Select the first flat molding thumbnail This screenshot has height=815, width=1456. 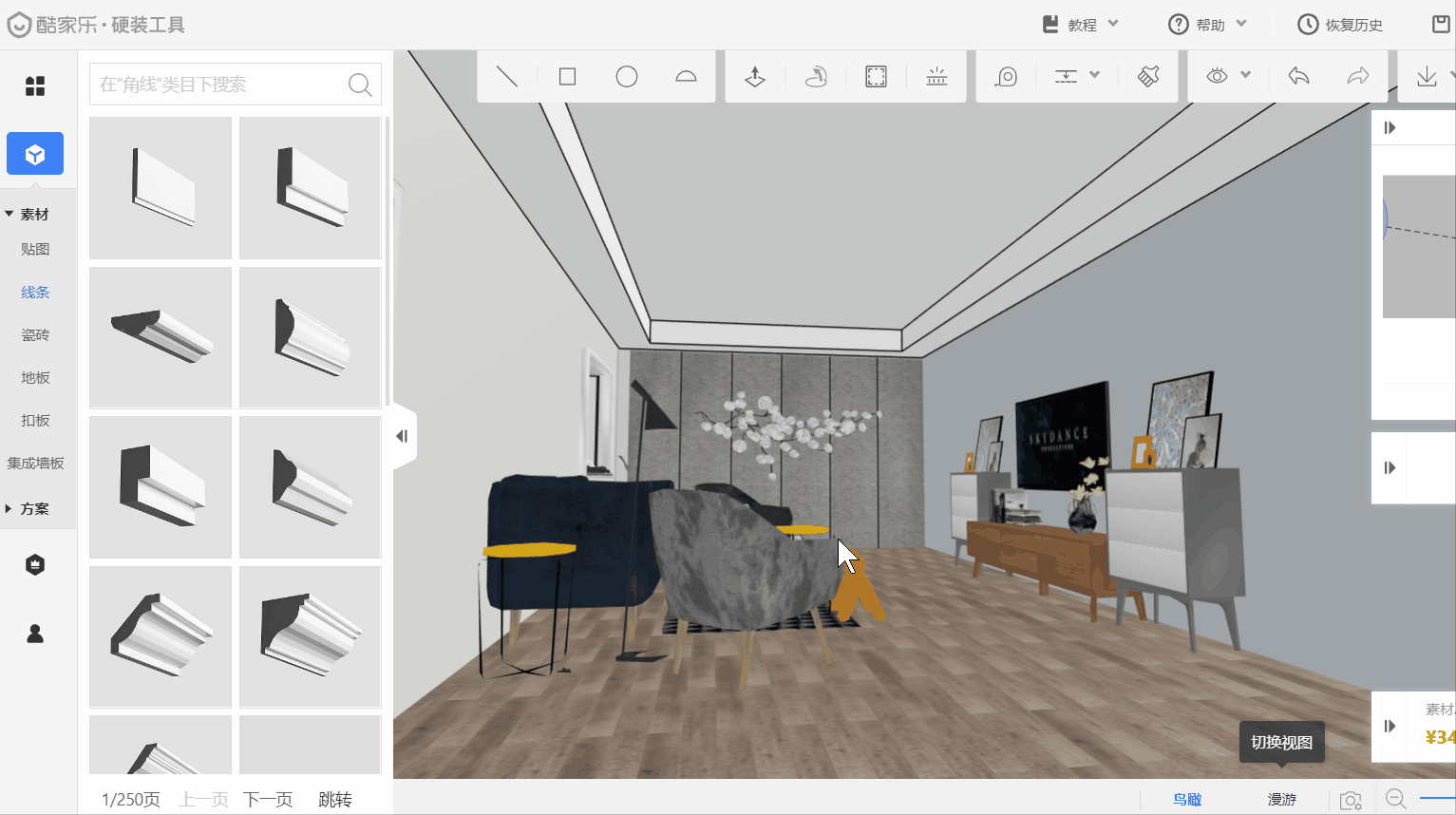(x=161, y=188)
